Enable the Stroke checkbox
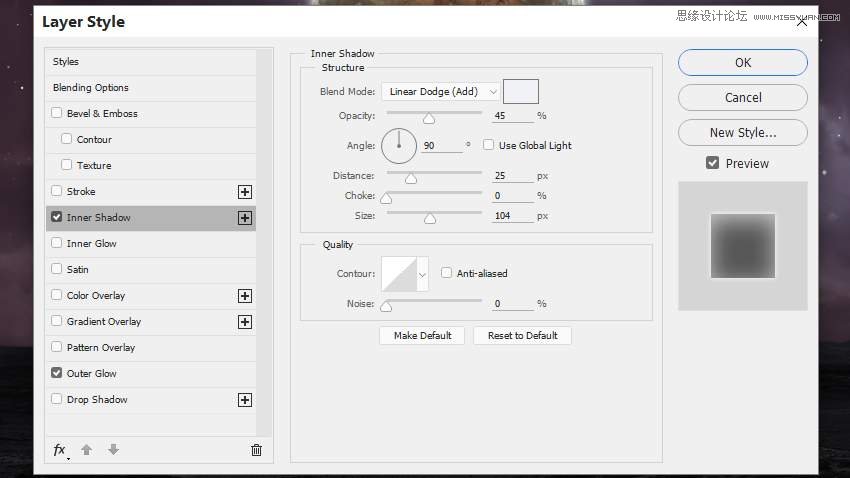The width and height of the screenshot is (850, 478). point(56,191)
